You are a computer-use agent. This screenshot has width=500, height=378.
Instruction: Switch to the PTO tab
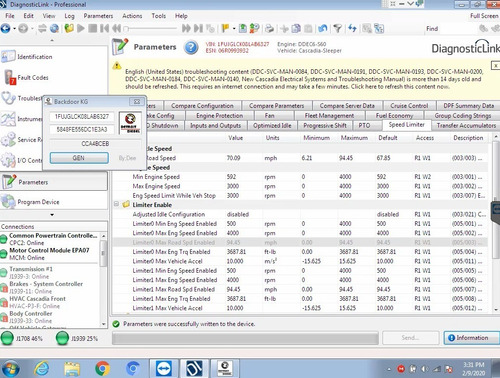click(364, 126)
